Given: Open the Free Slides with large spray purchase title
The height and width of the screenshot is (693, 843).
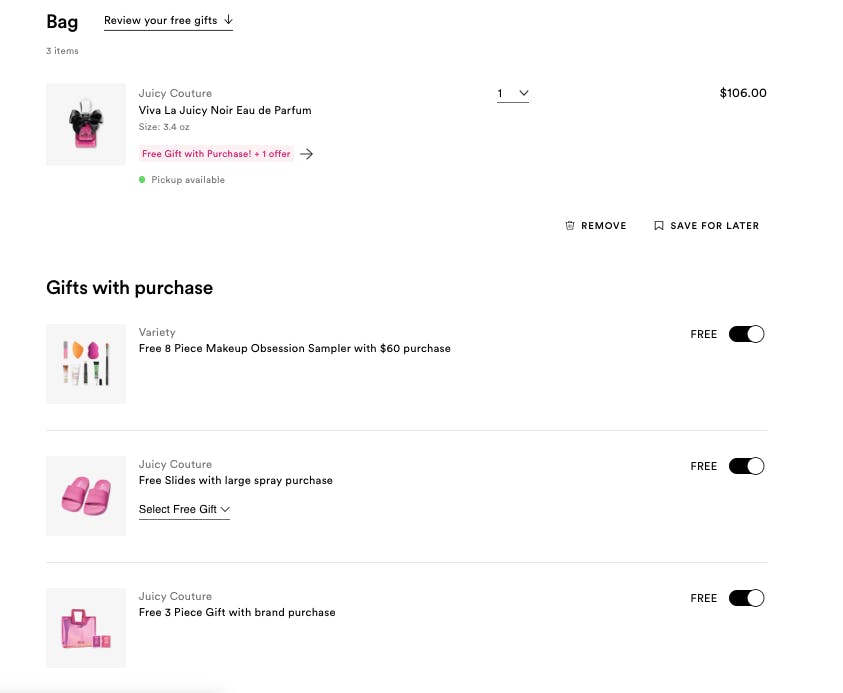Looking at the screenshot, I should 235,481.
